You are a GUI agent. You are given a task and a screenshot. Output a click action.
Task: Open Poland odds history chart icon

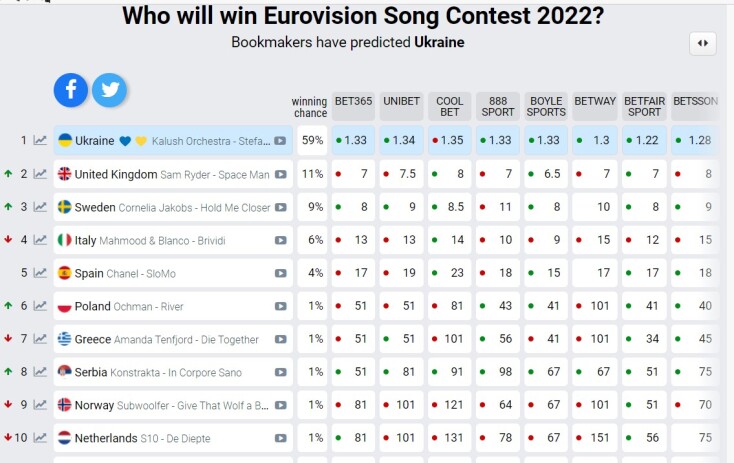pos(40,306)
